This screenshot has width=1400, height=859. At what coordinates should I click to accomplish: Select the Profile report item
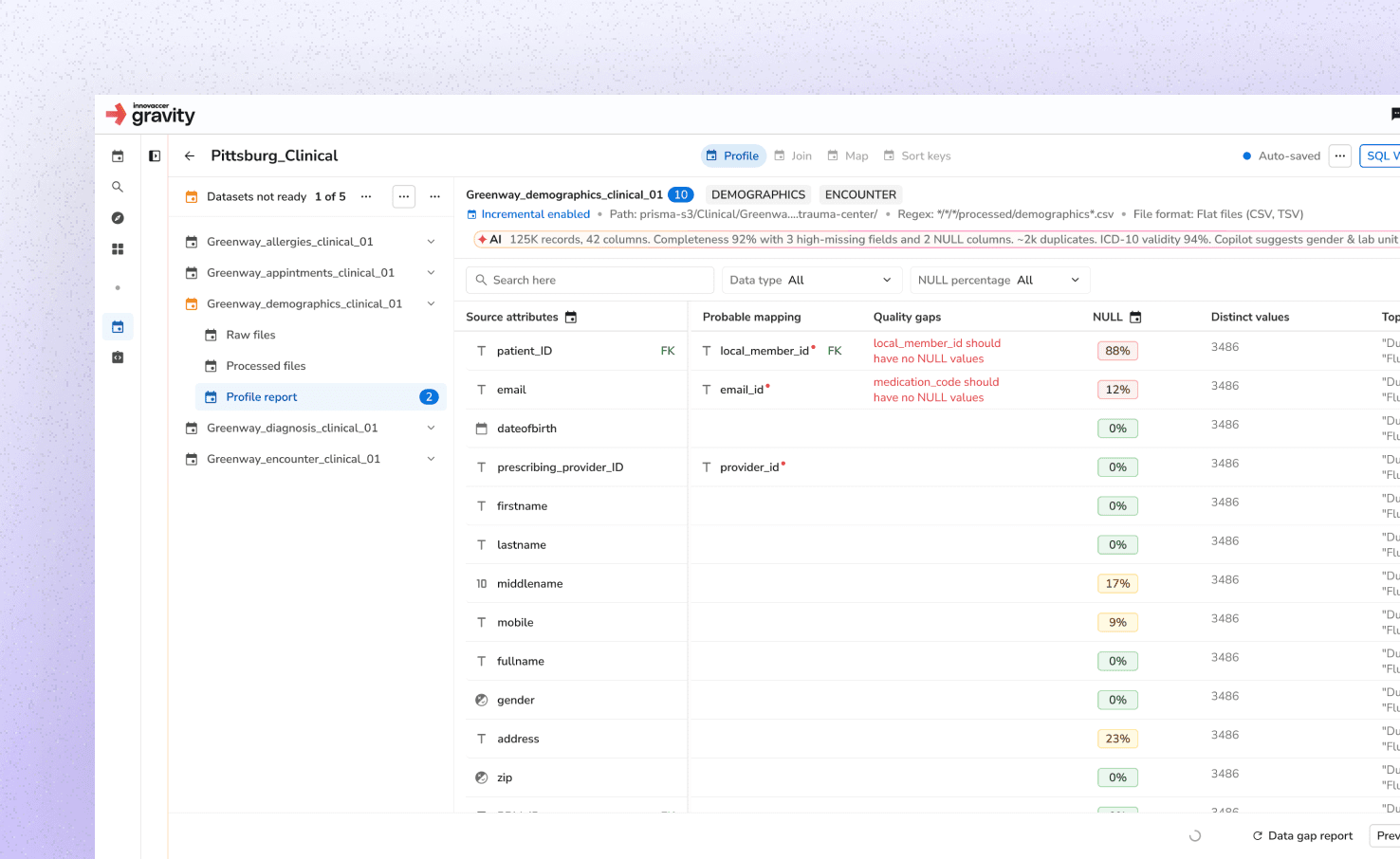pyautogui.click(x=321, y=397)
